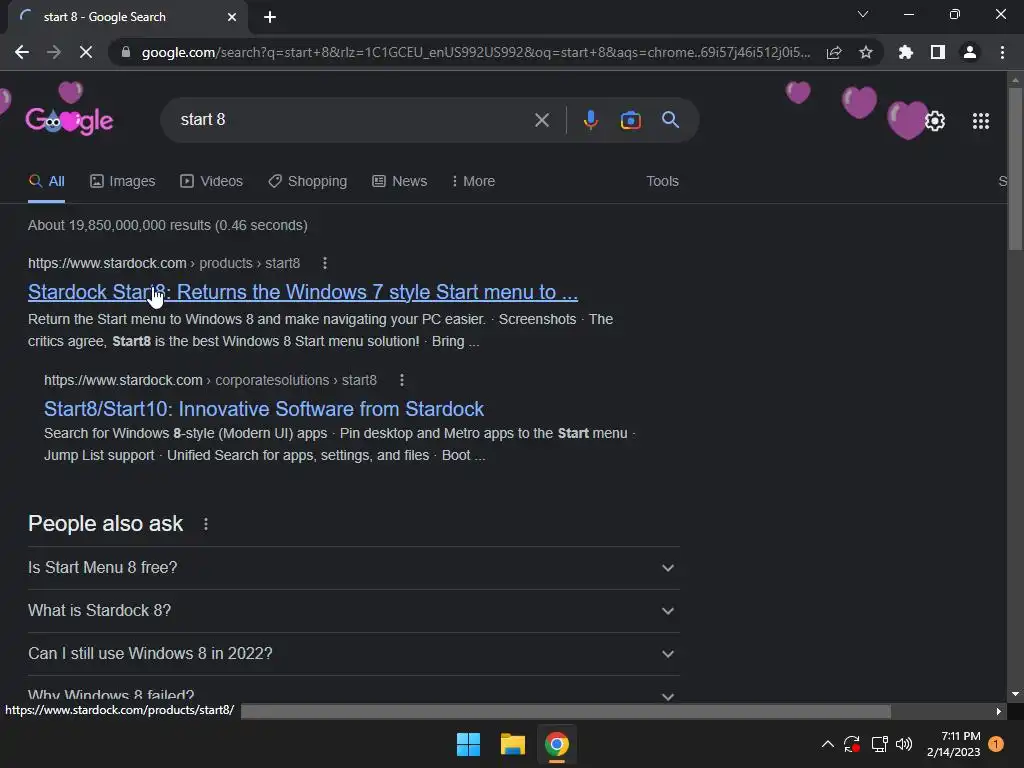The height and width of the screenshot is (768, 1024).
Task: Show hidden system tray icons
Action: (x=827, y=744)
